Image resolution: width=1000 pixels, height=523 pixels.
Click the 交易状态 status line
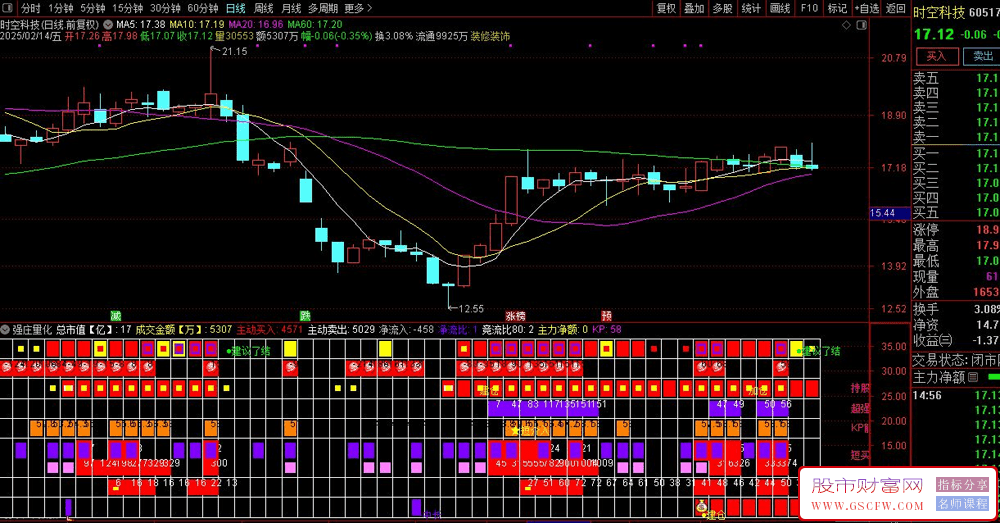click(x=956, y=360)
